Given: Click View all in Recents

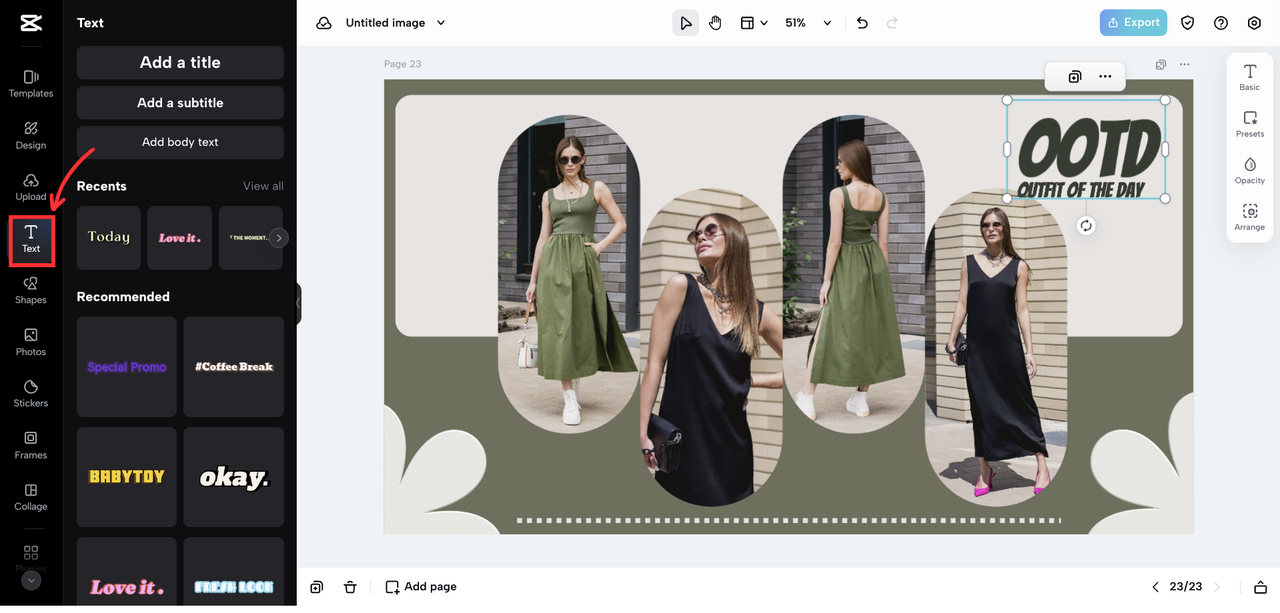Looking at the screenshot, I should tap(263, 186).
